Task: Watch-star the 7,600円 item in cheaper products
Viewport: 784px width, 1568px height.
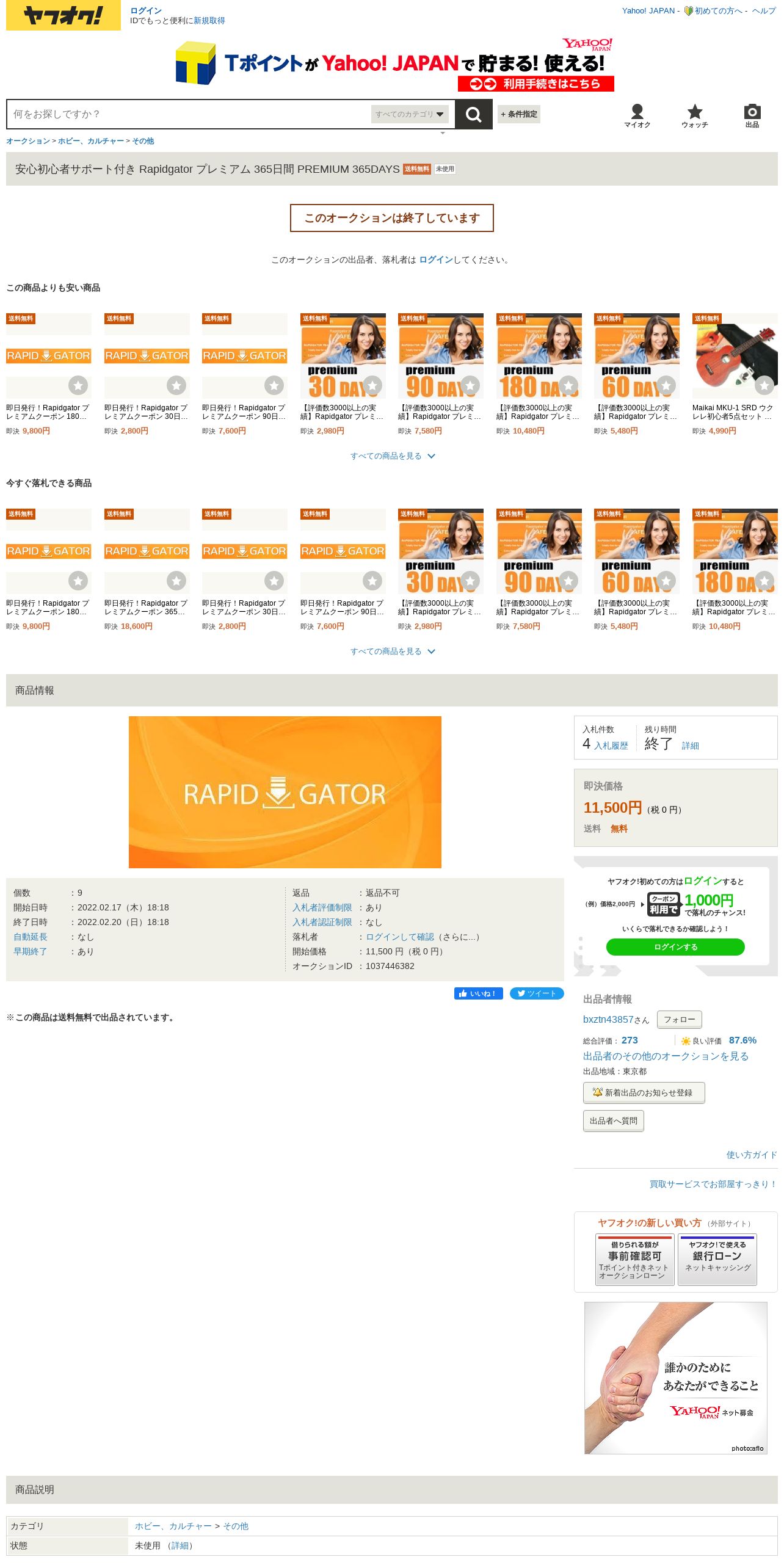Action: click(x=274, y=385)
